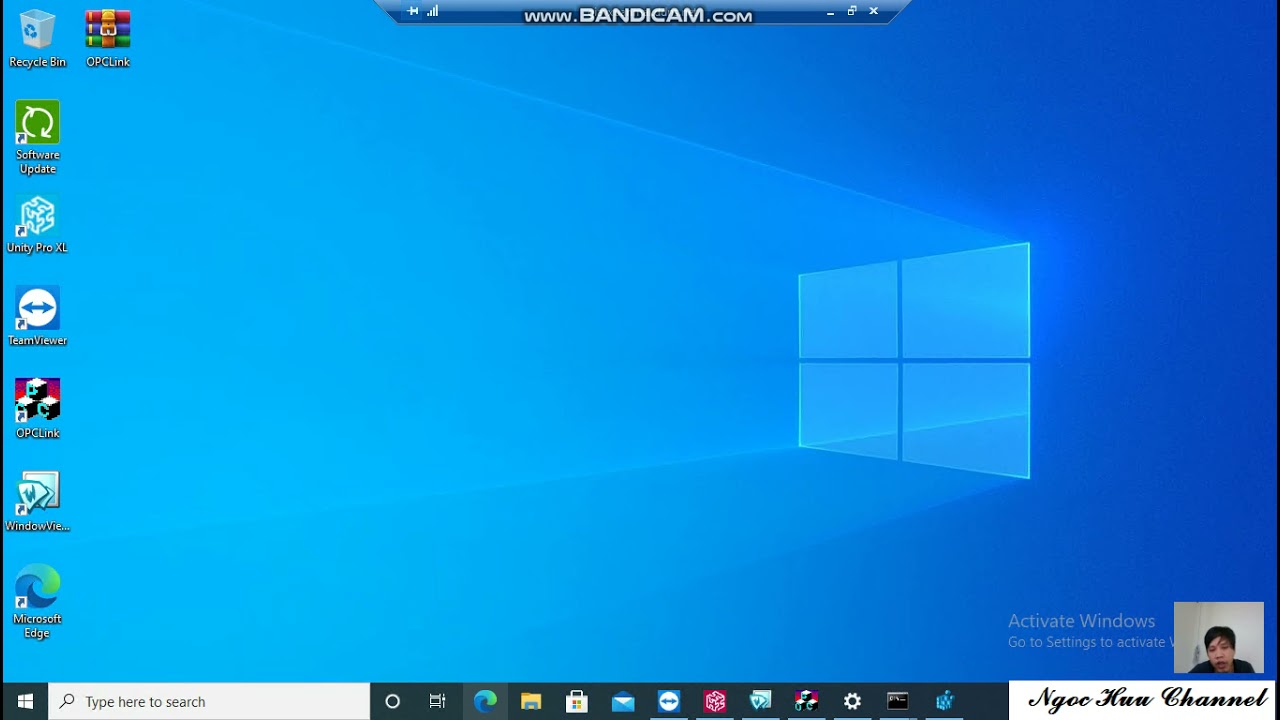This screenshot has height=720, width=1280.
Task: Switch to WindowViewer on the taskbar
Action: point(761,702)
